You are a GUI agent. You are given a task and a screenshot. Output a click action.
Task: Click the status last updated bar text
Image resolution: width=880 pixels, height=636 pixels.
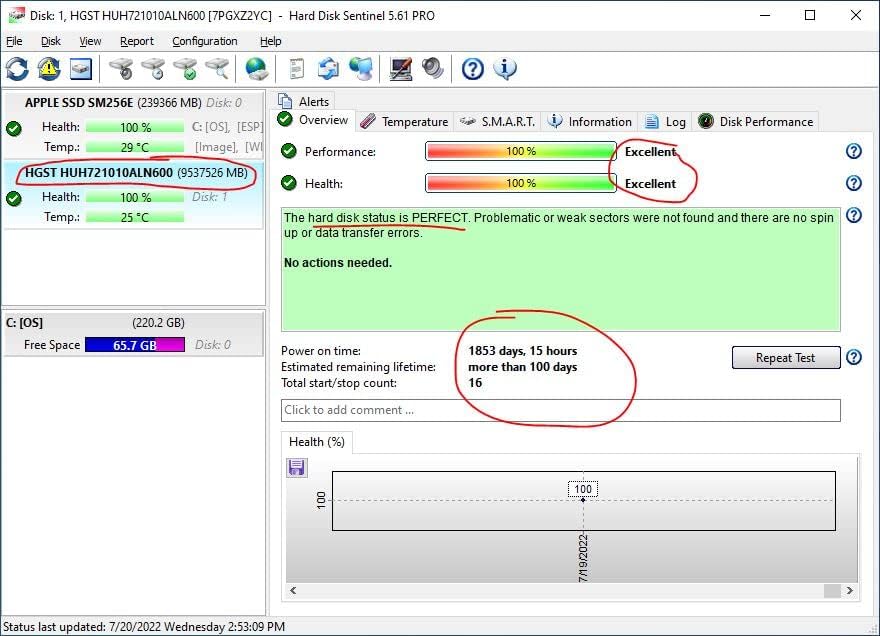(144, 627)
